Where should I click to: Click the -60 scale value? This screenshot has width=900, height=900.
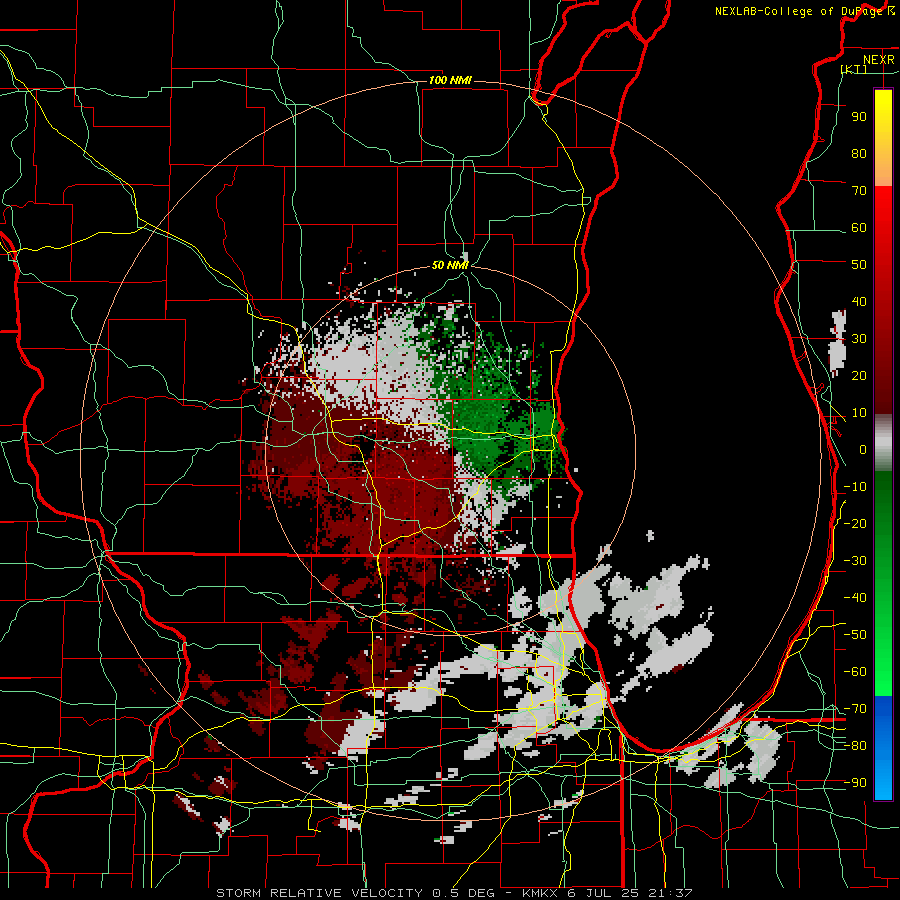[x=855, y=672]
